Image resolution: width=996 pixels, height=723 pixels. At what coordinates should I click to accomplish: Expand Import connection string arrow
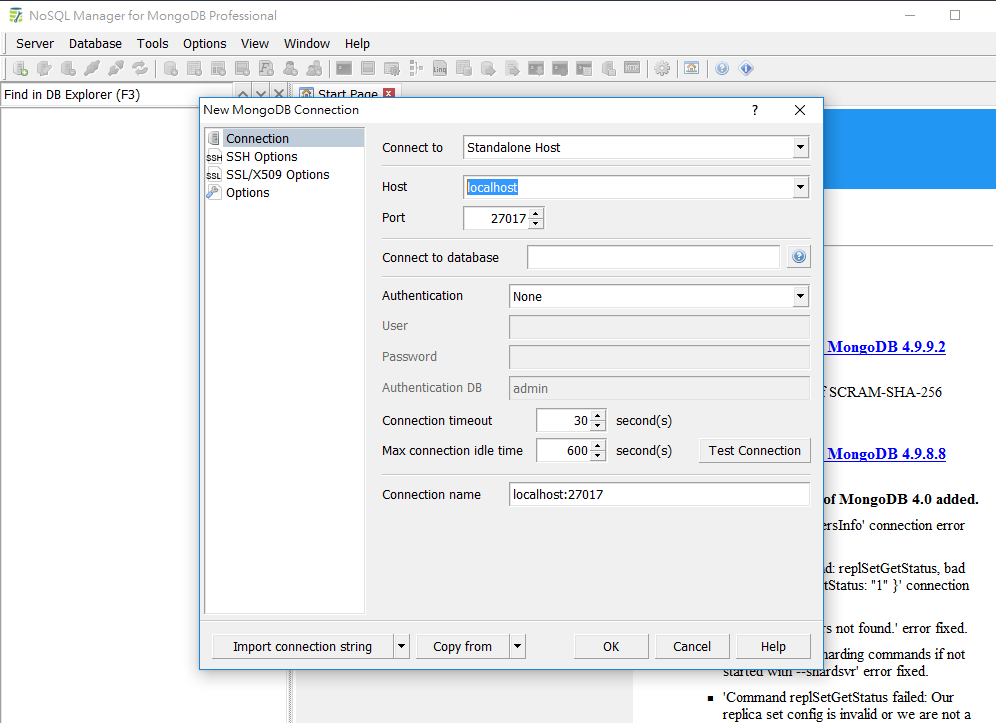click(x=401, y=646)
